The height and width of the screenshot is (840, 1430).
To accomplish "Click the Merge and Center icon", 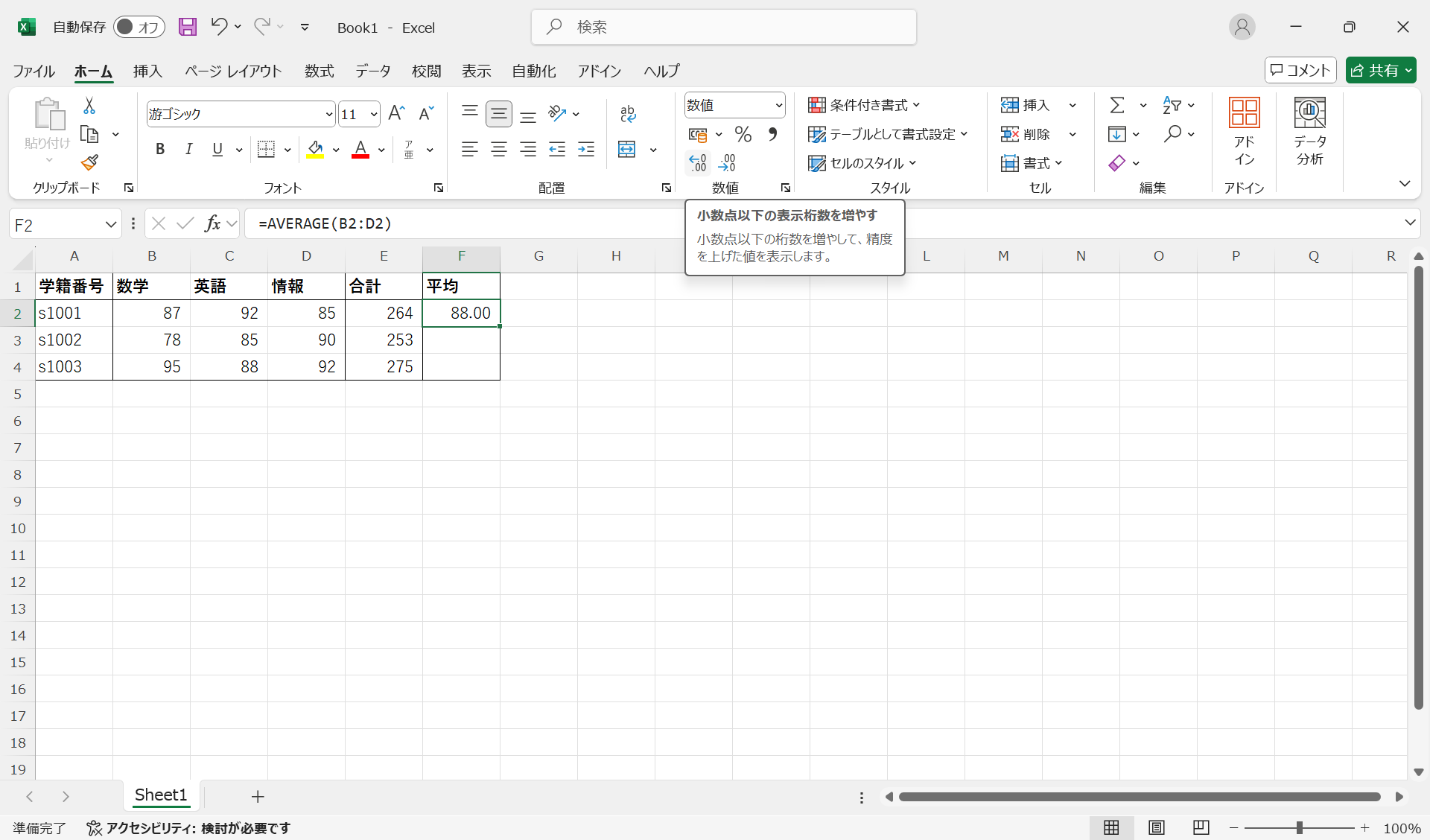I will 627,149.
